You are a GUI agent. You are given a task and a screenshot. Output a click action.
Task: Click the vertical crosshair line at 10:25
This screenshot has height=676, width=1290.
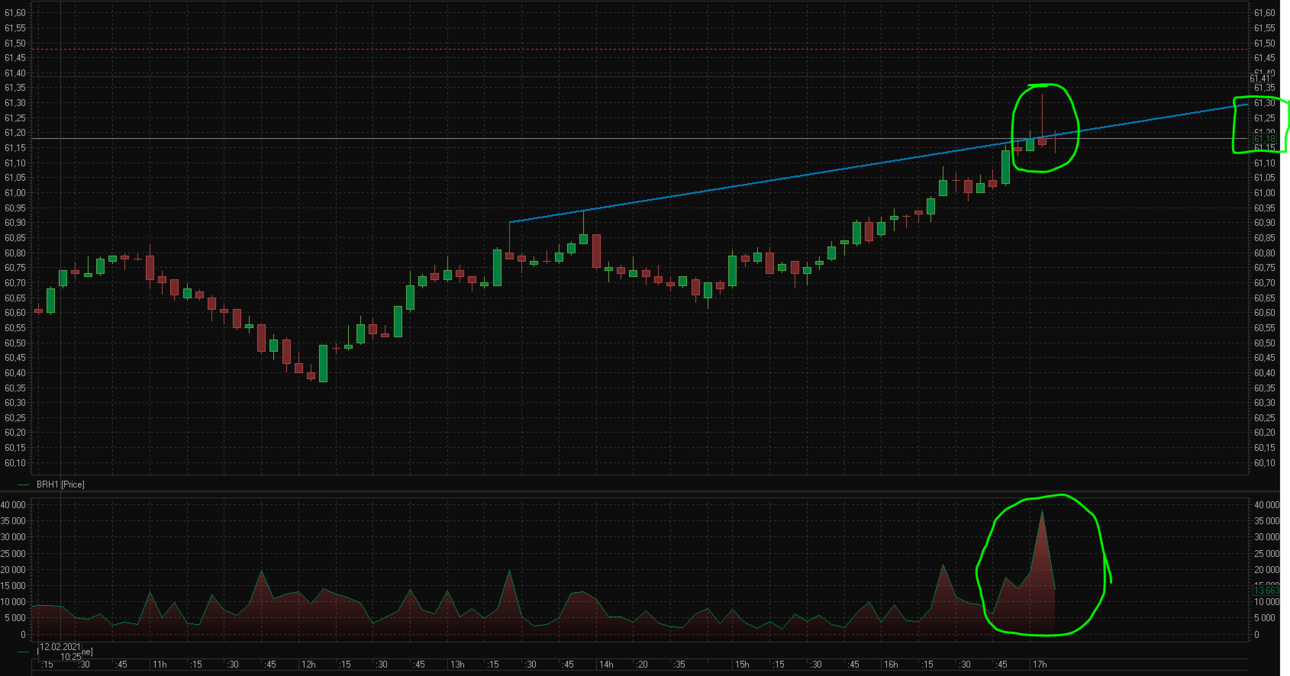click(x=60, y=240)
